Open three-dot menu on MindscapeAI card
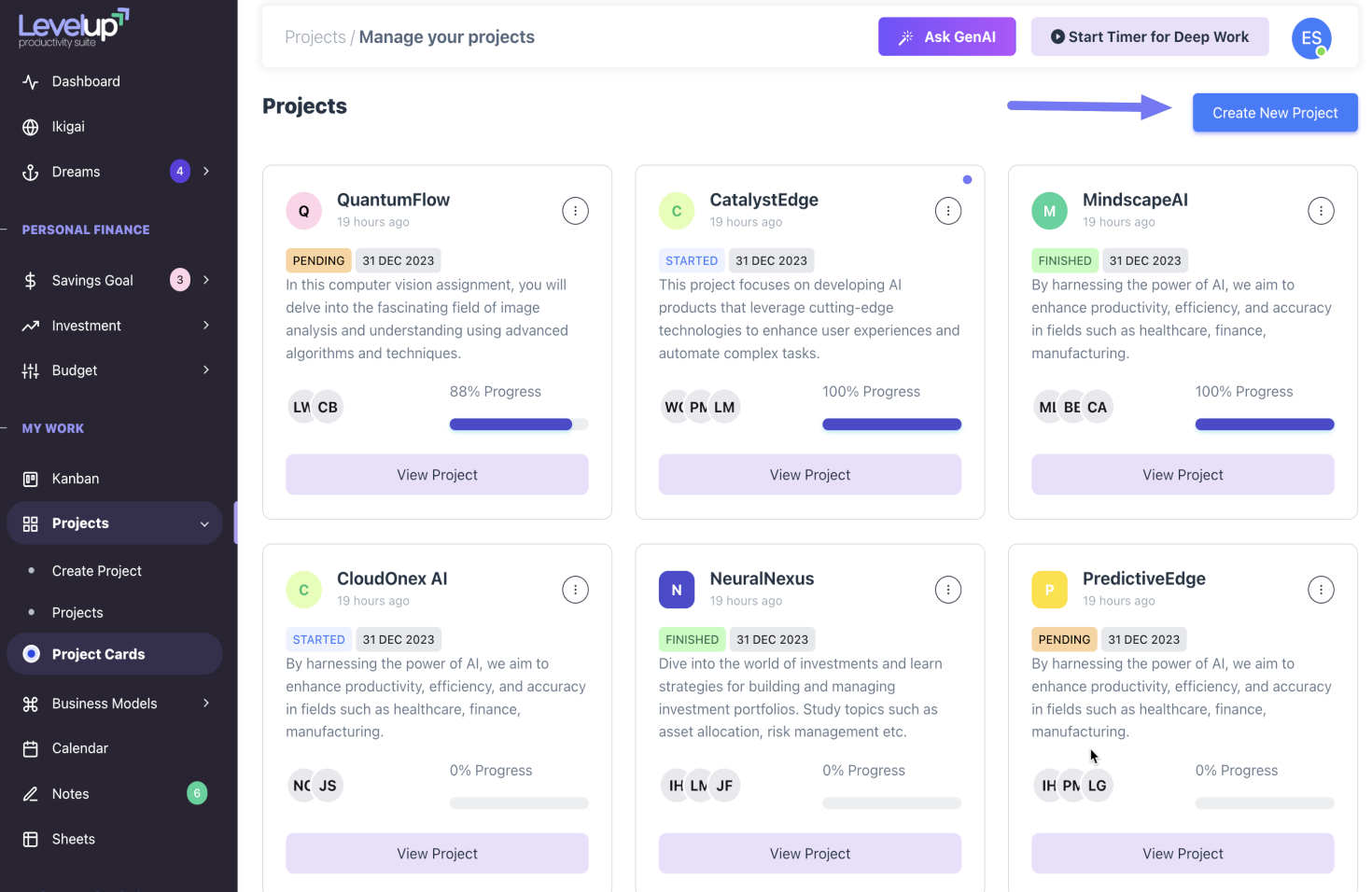This screenshot has height=892, width=1372. [1321, 211]
